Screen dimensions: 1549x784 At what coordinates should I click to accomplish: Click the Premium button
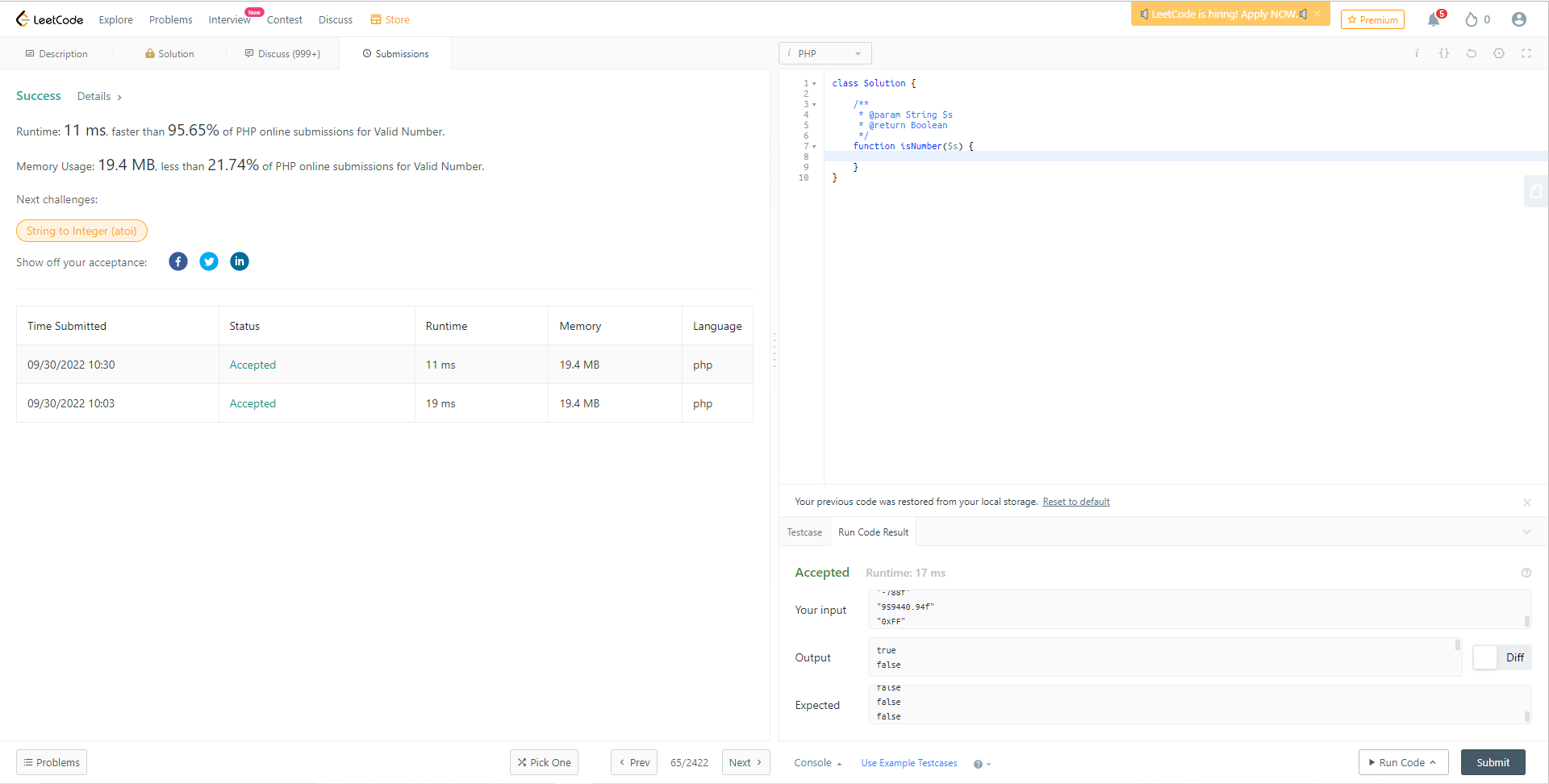[x=1372, y=19]
